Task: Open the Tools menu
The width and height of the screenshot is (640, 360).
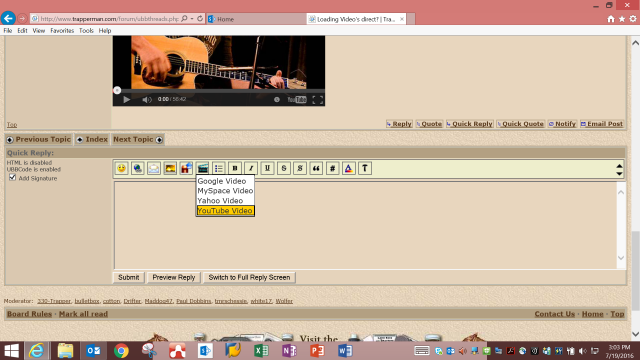Action: [x=86, y=31]
